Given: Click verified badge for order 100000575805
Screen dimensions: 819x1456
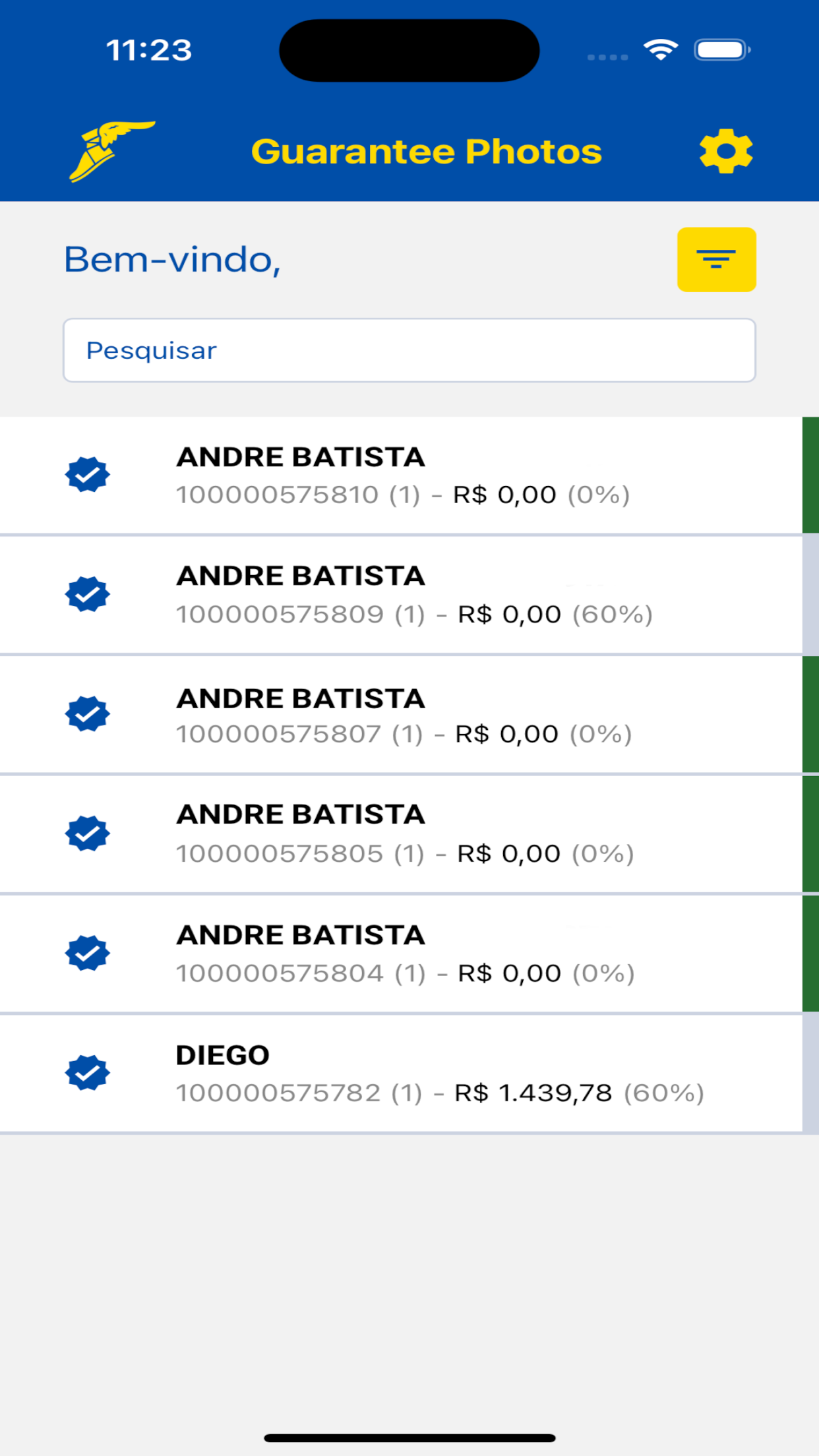Looking at the screenshot, I should tap(87, 834).
